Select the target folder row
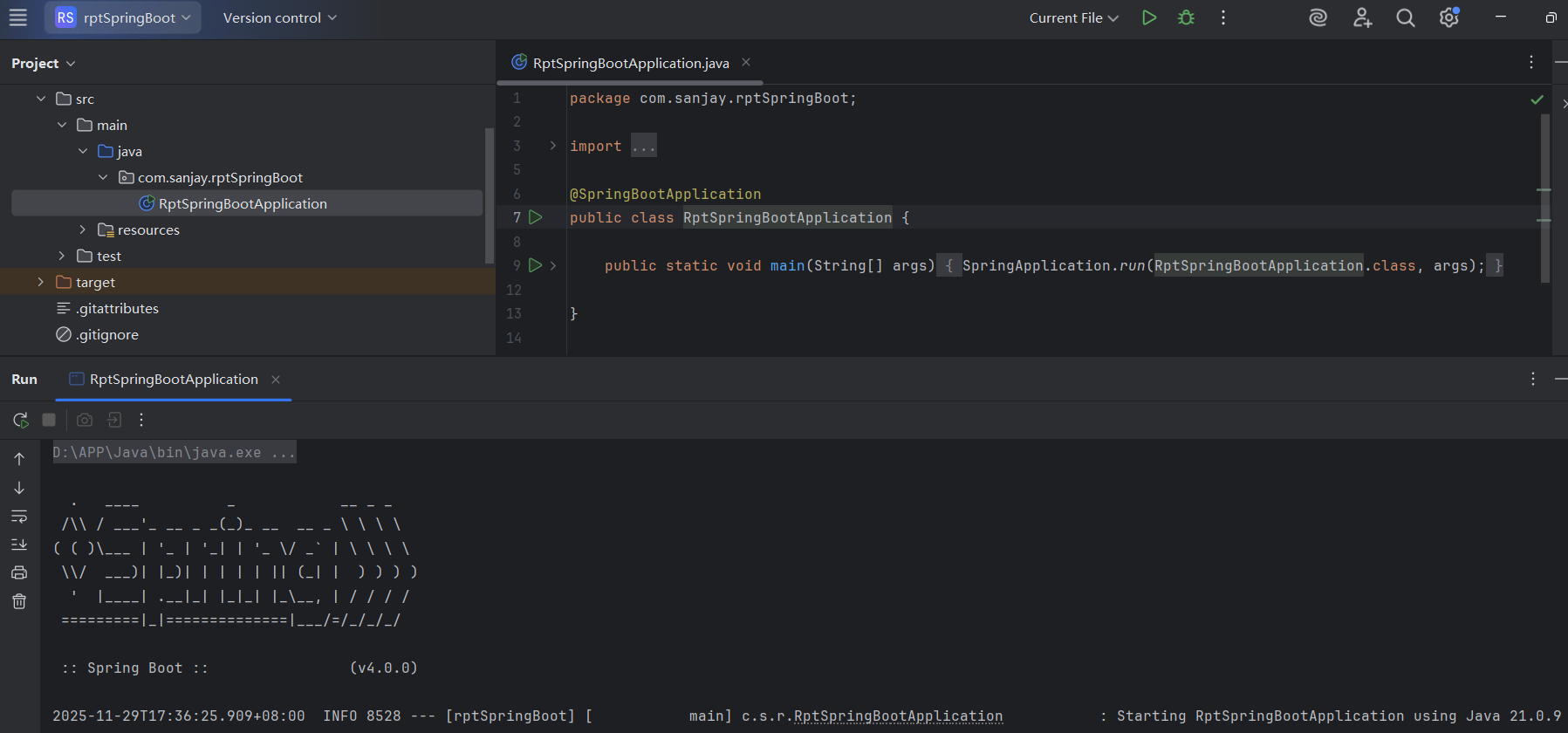This screenshot has height=733, width=1568. [x=247, y=282]
